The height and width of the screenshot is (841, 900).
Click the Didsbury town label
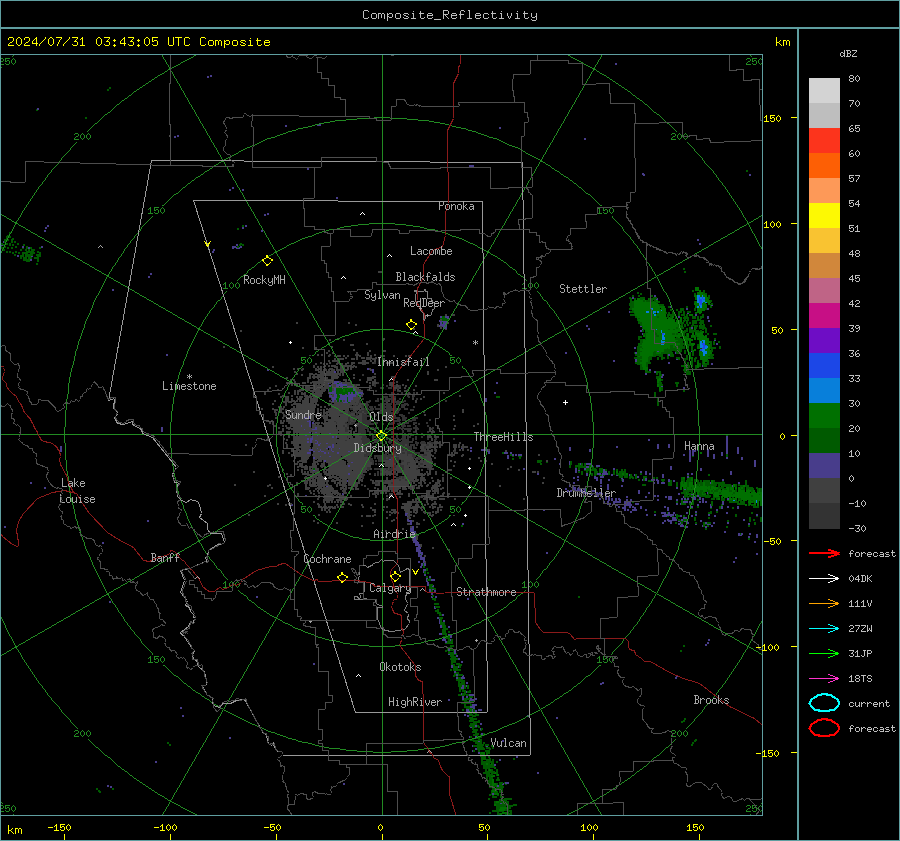[377, 448]
